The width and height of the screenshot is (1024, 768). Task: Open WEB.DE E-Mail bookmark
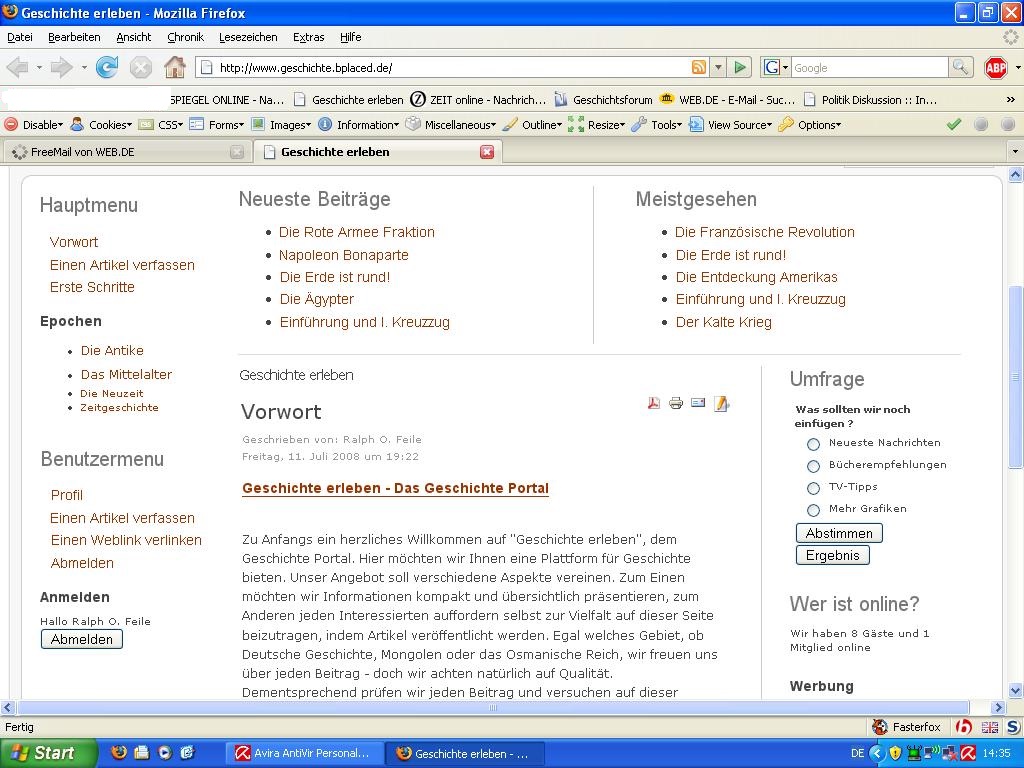click(x=728, y=100)
